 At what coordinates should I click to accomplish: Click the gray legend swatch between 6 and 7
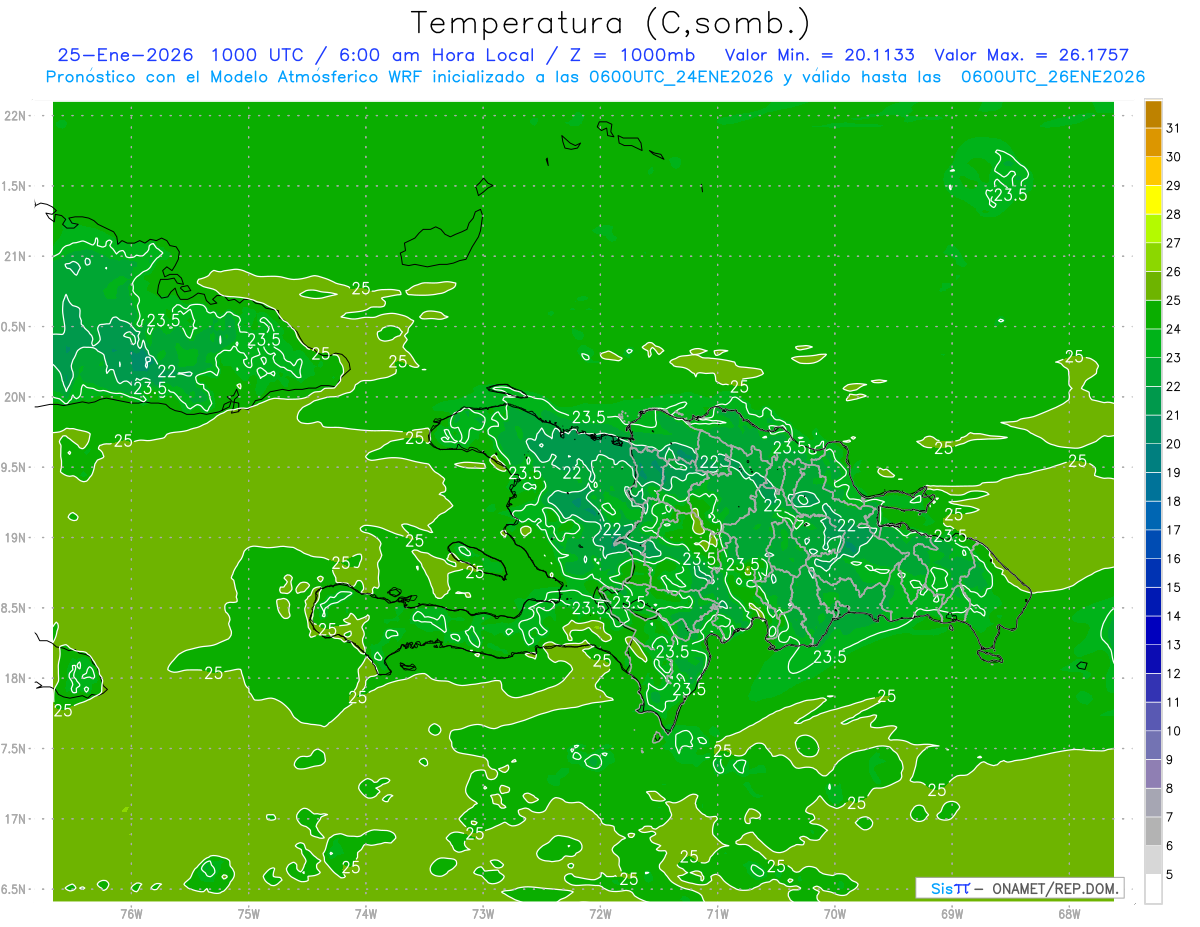(x=1153, y=831)
